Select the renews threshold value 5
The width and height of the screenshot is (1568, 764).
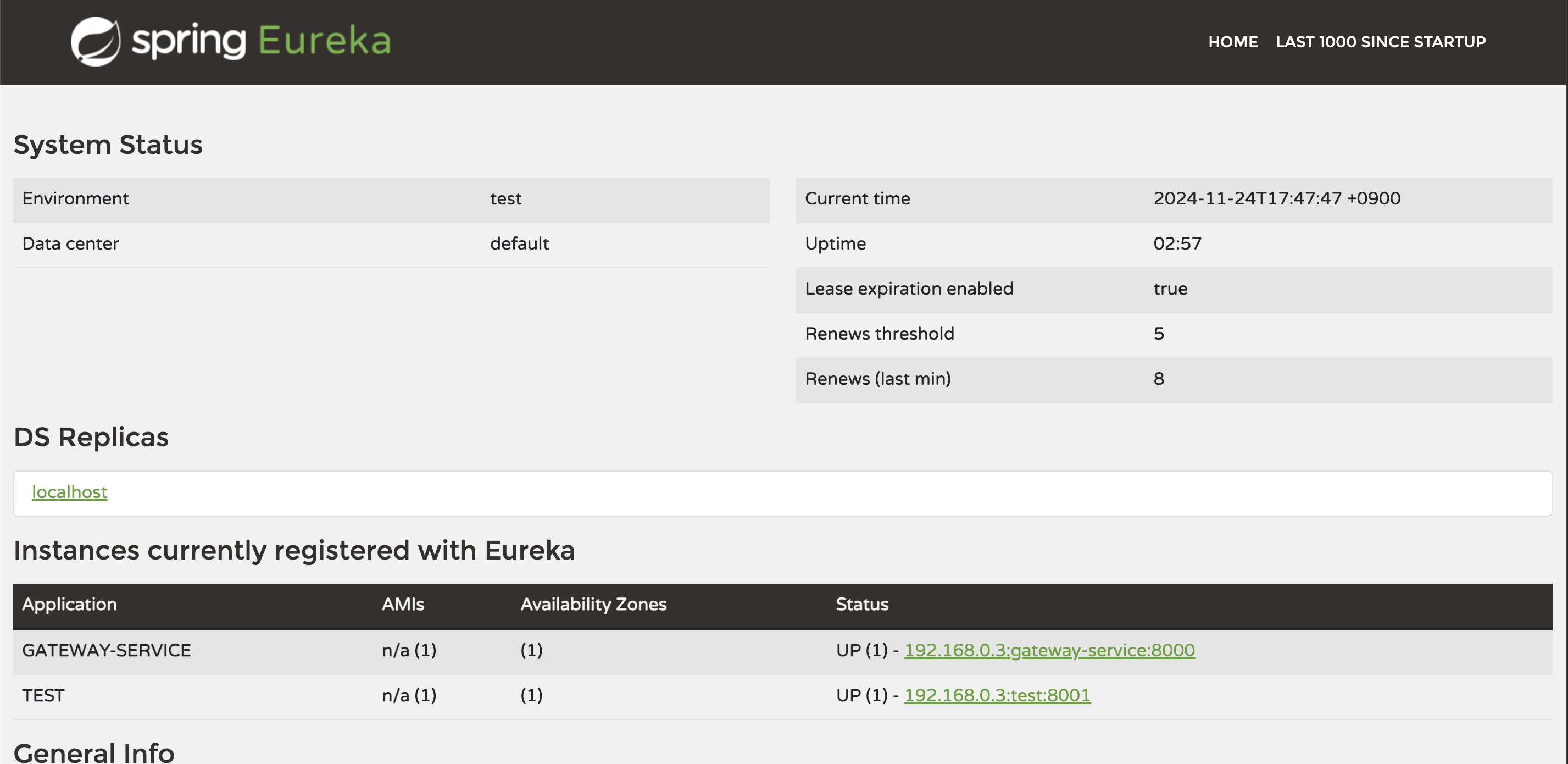click(1159, 334)
